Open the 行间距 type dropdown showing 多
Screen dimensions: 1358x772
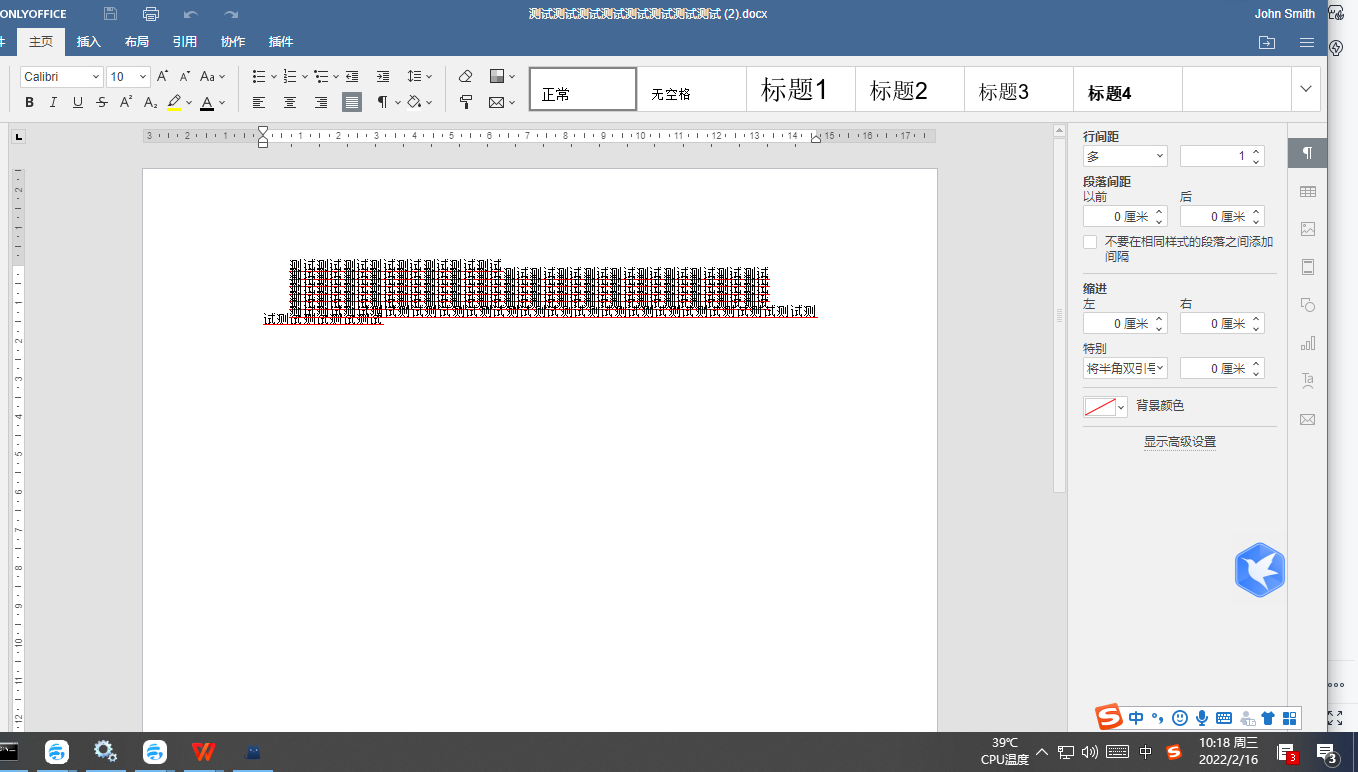tap(1125, 156)
